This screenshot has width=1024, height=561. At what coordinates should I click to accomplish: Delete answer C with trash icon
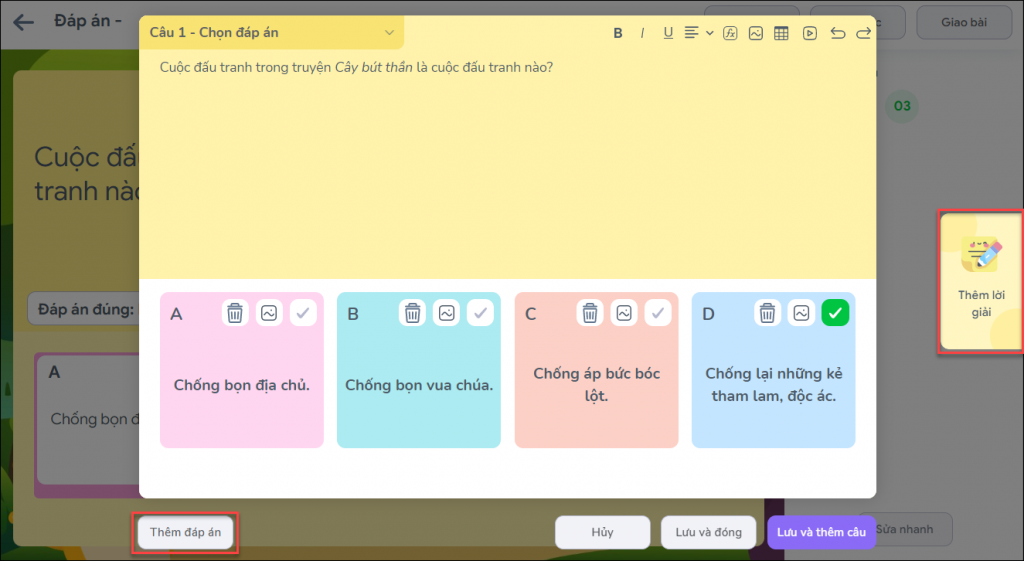click(x=590, y=313)
